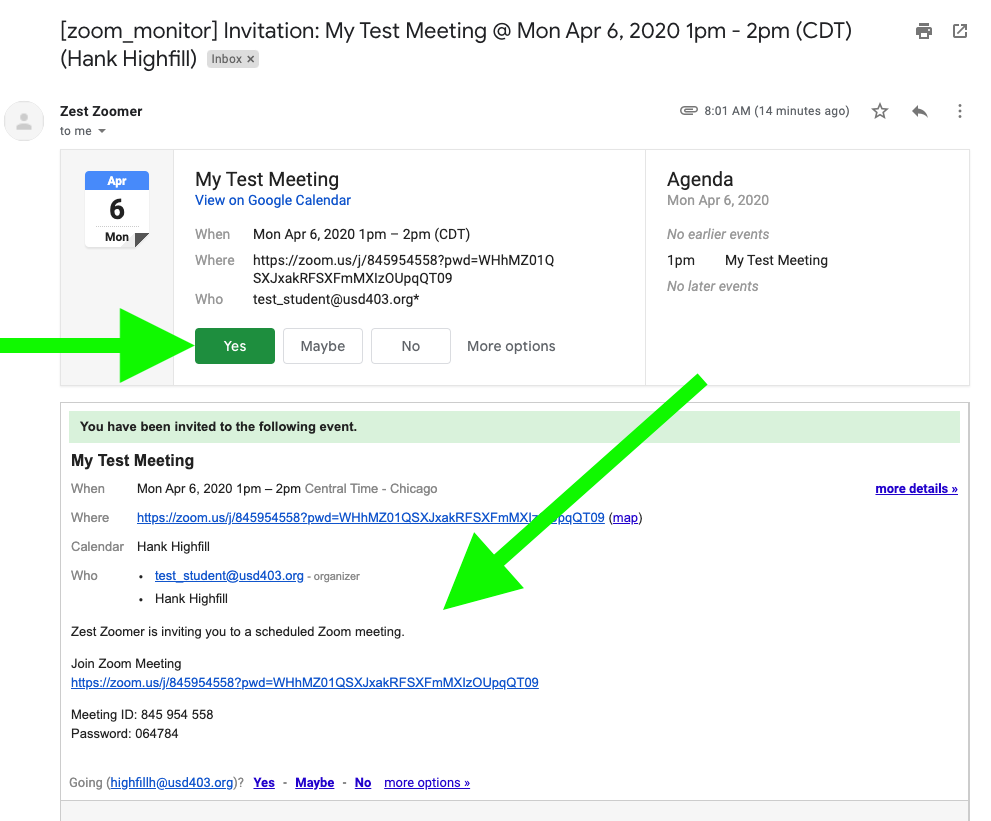Click the Zest Zoomer sender name
The height and width of the screenshot is (821, 991).
101,111
